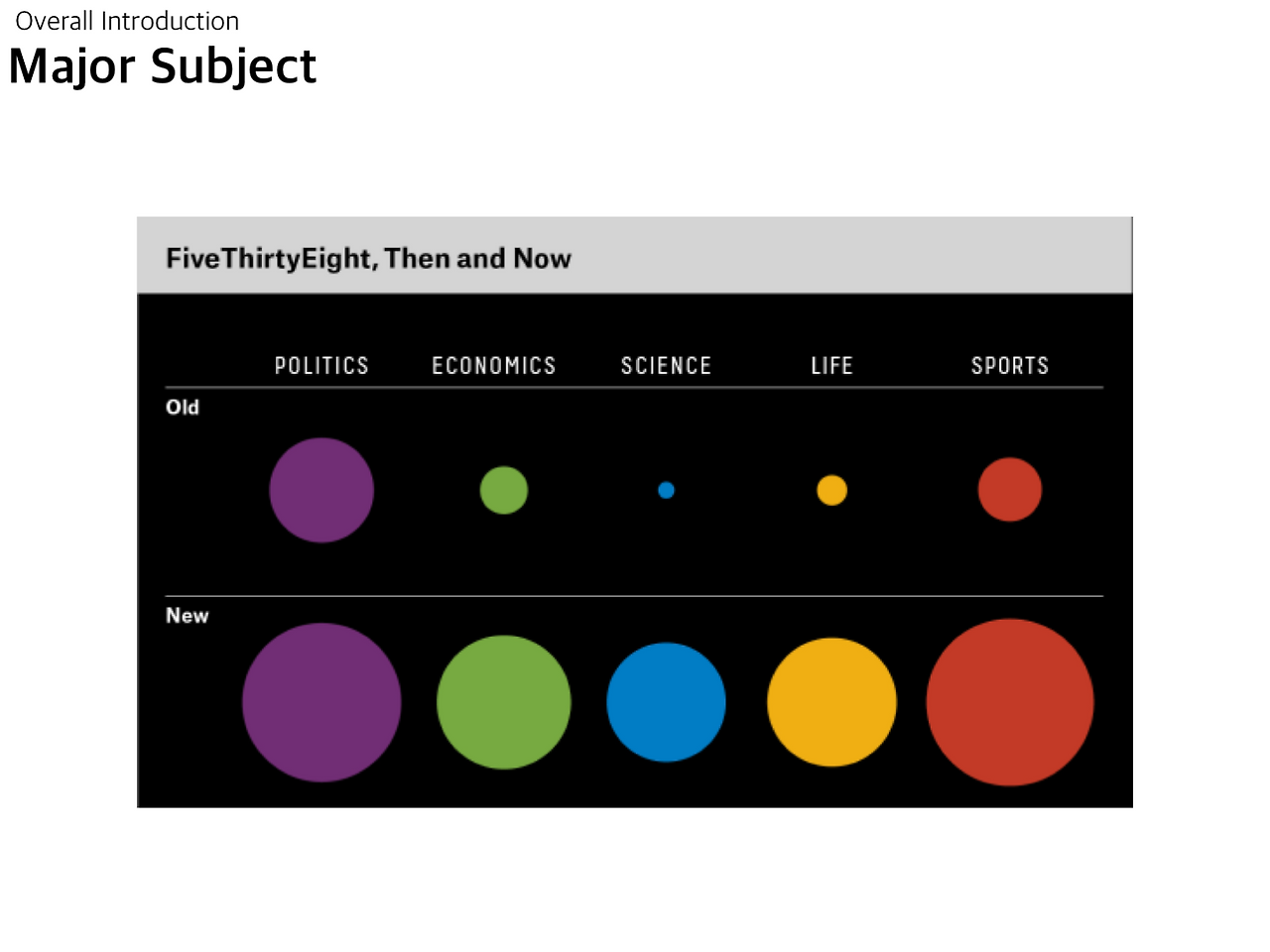
Task: Click the small red Sports circle
Action: tap(1010, 489)
